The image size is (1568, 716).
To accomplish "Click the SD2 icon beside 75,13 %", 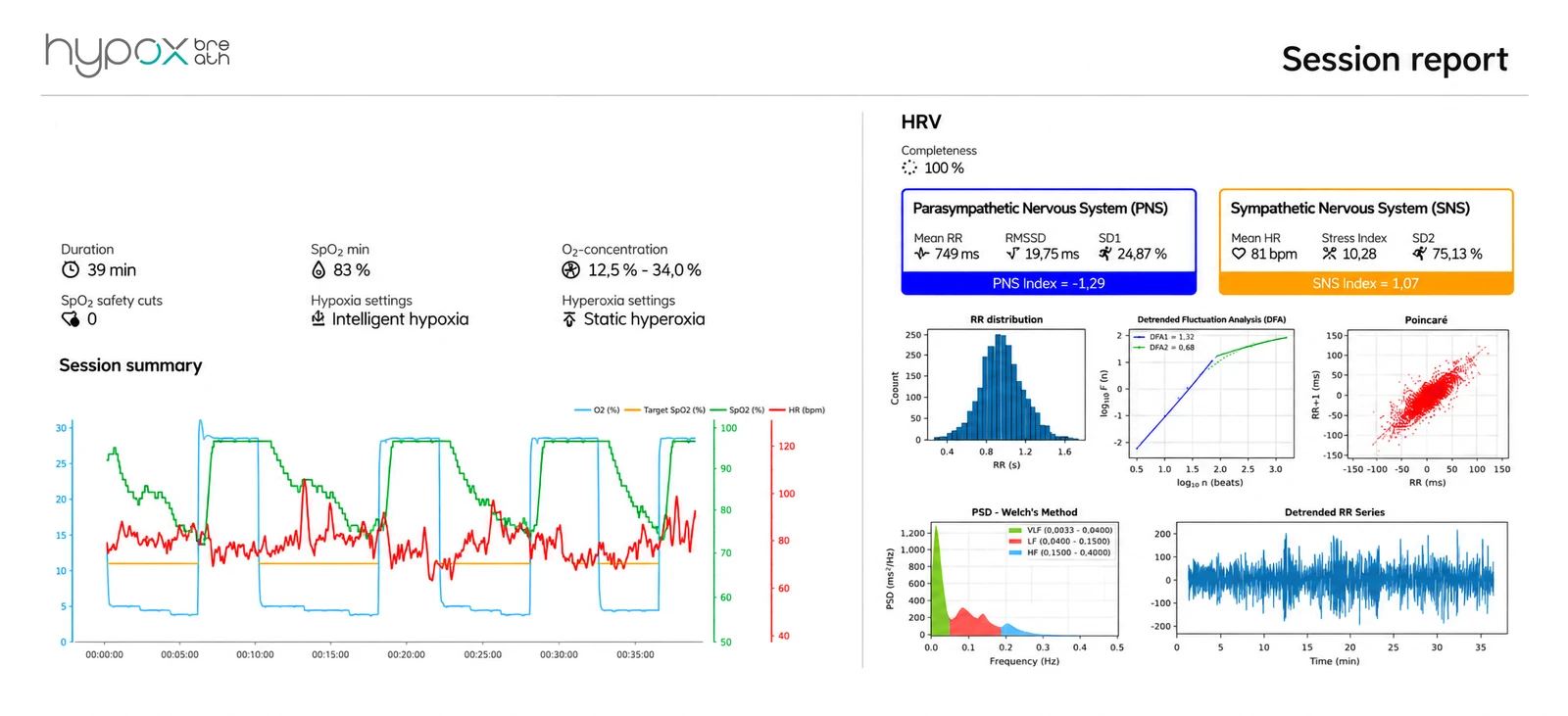I will (1419, 254).
